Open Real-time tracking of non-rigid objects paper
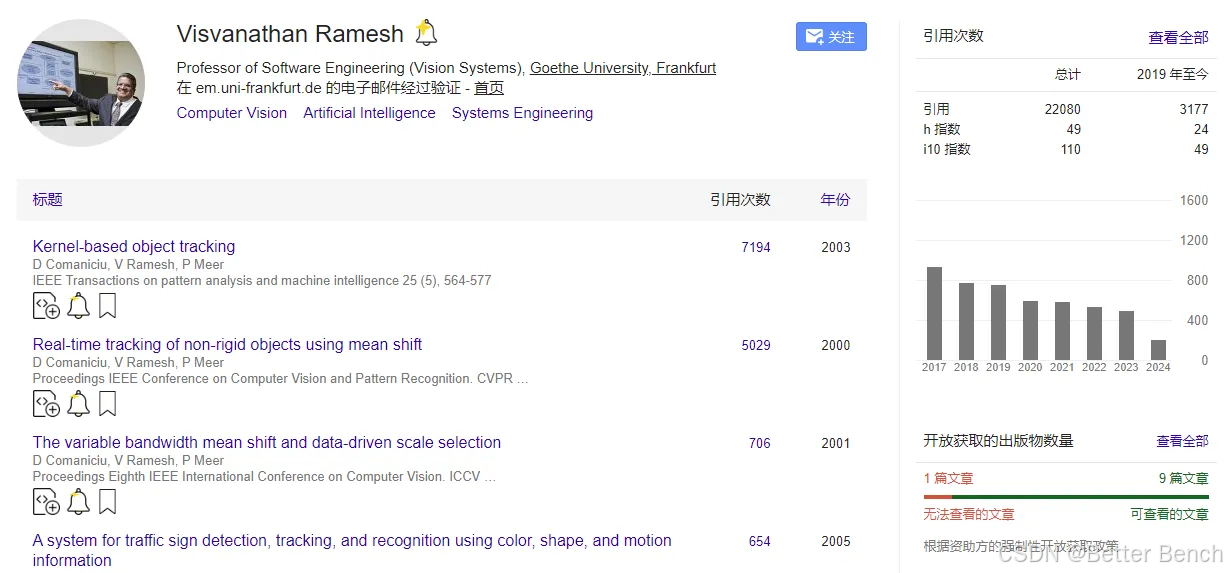The image size is (1227, 573). point(227,345)
